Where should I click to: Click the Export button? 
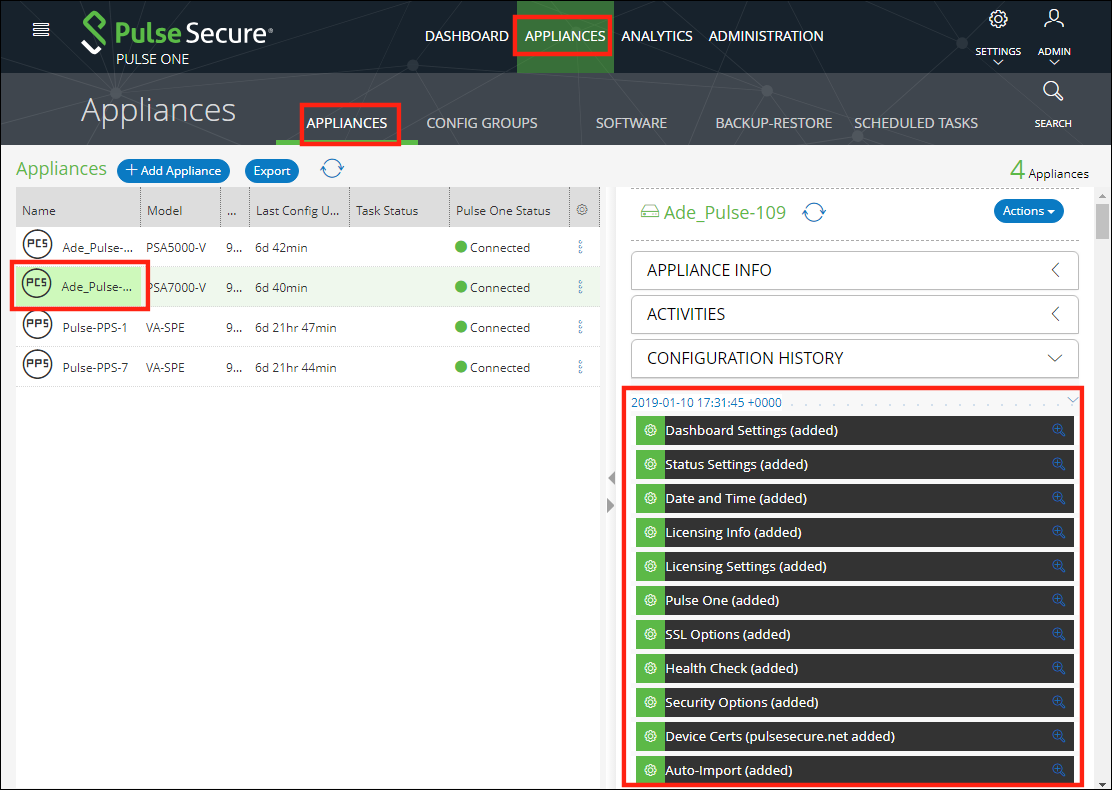pyautogui.click(x=272, y=171)
